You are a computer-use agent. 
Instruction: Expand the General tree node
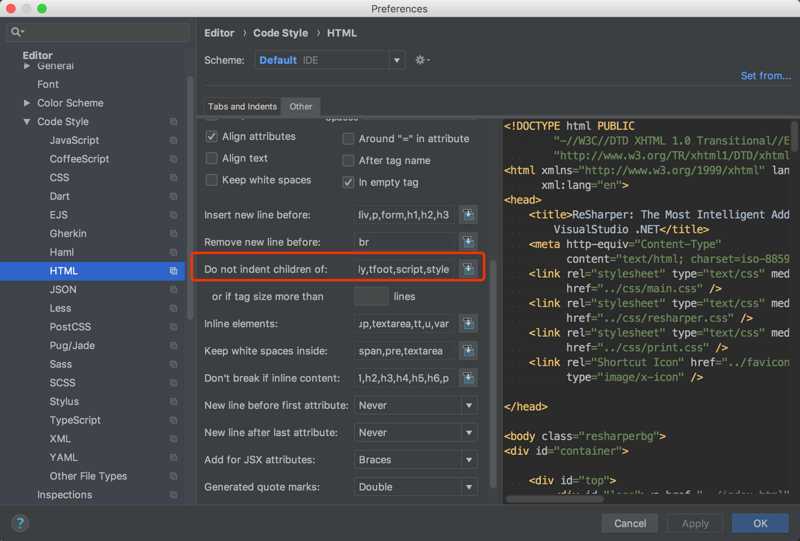27,66
